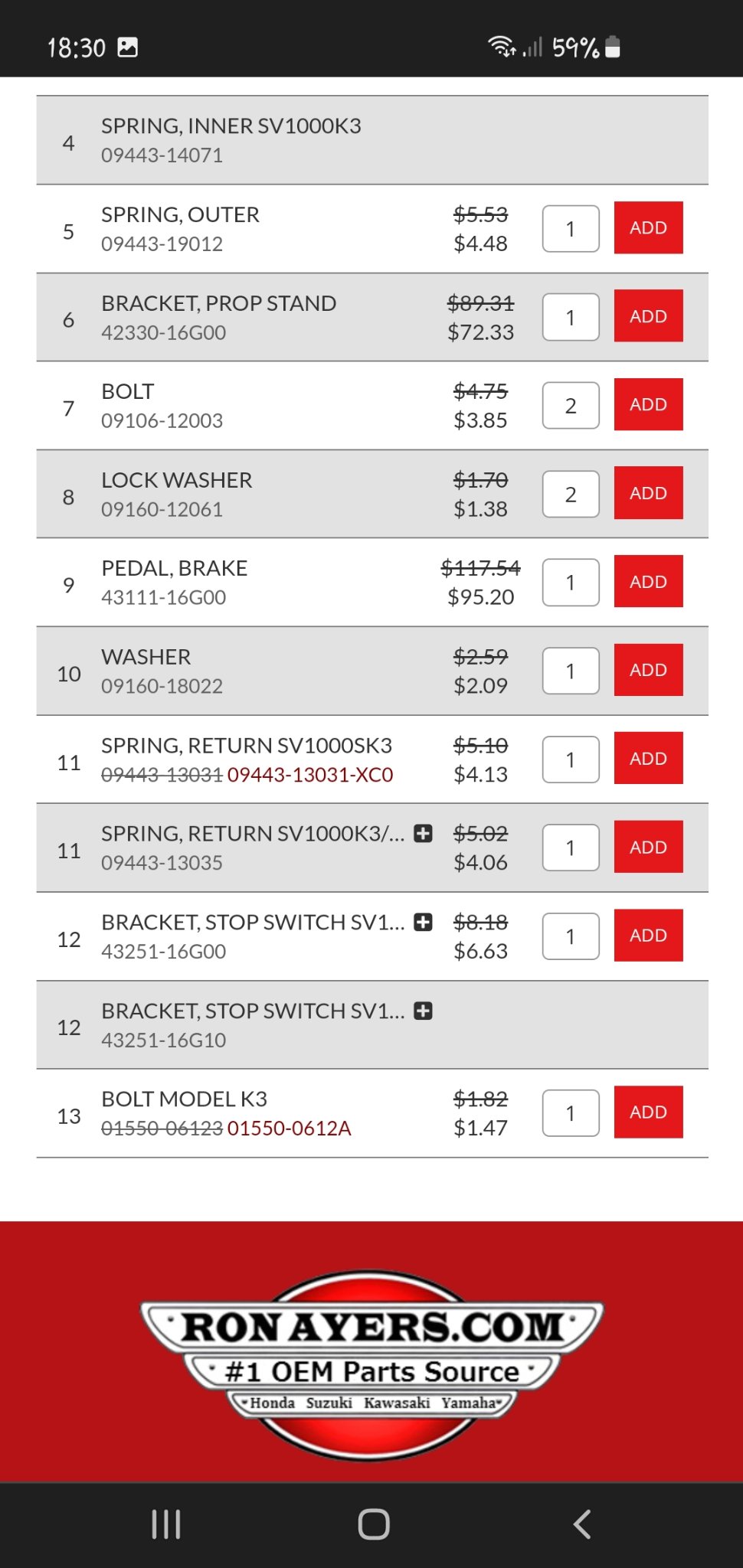Add BRACKET, PROP STAND to cart

pyautogui.click(x=648, y=316)
